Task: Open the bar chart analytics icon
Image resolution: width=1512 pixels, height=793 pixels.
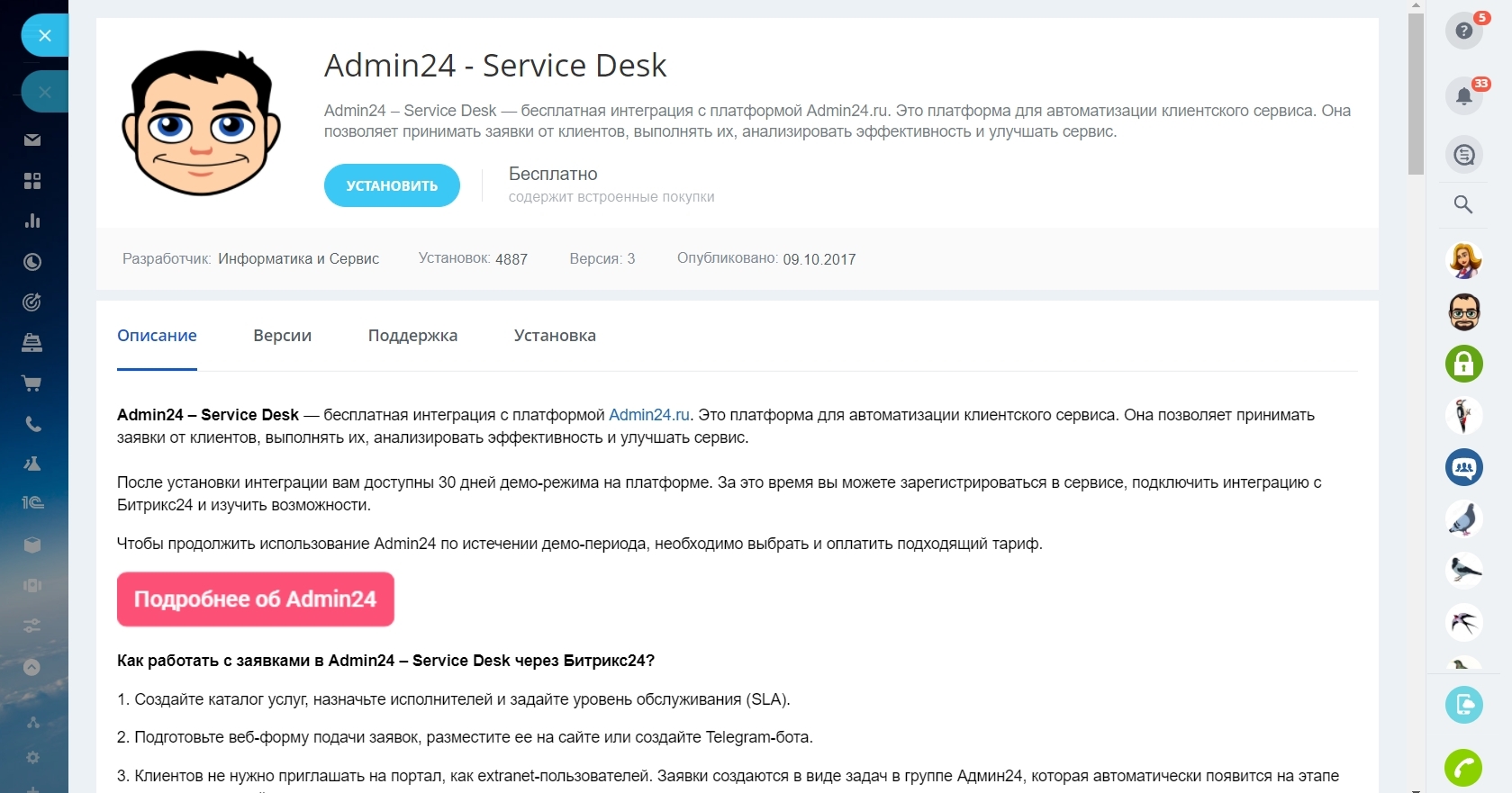Action: (x=32, y=221)
